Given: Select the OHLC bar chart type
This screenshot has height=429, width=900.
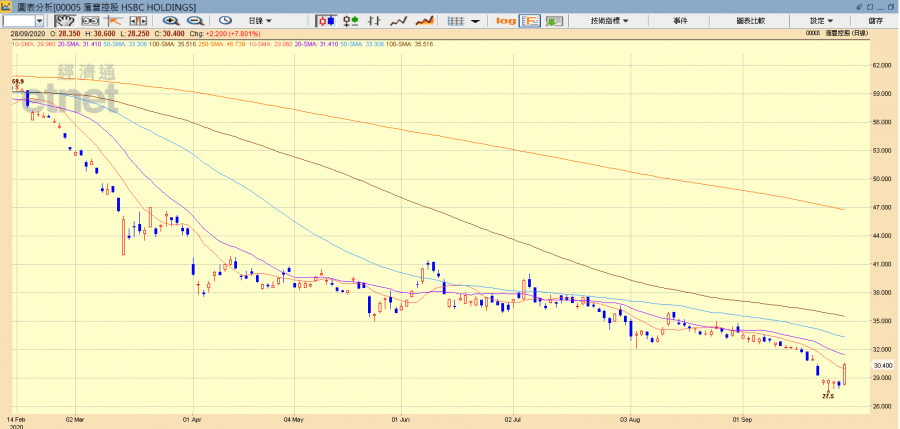Looking at the screenshot, I should 375,20.
